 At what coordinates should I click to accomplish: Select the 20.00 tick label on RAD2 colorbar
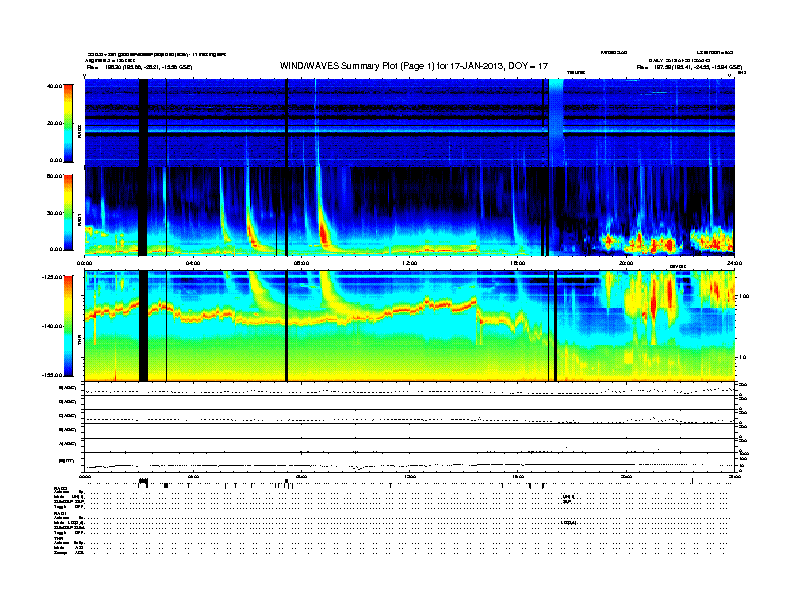tap(55, 123)
